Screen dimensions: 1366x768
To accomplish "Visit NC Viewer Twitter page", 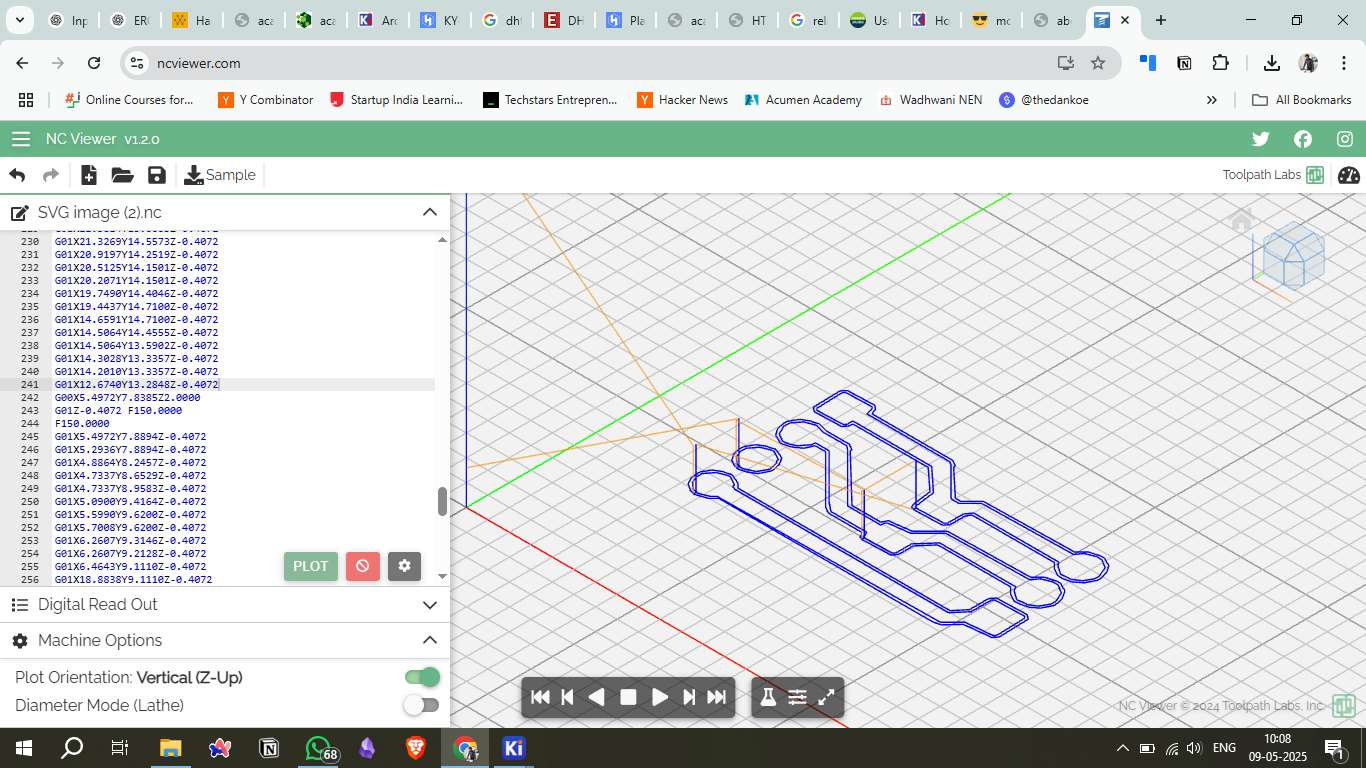I will pyautogui.click(x=1260, y=139).
